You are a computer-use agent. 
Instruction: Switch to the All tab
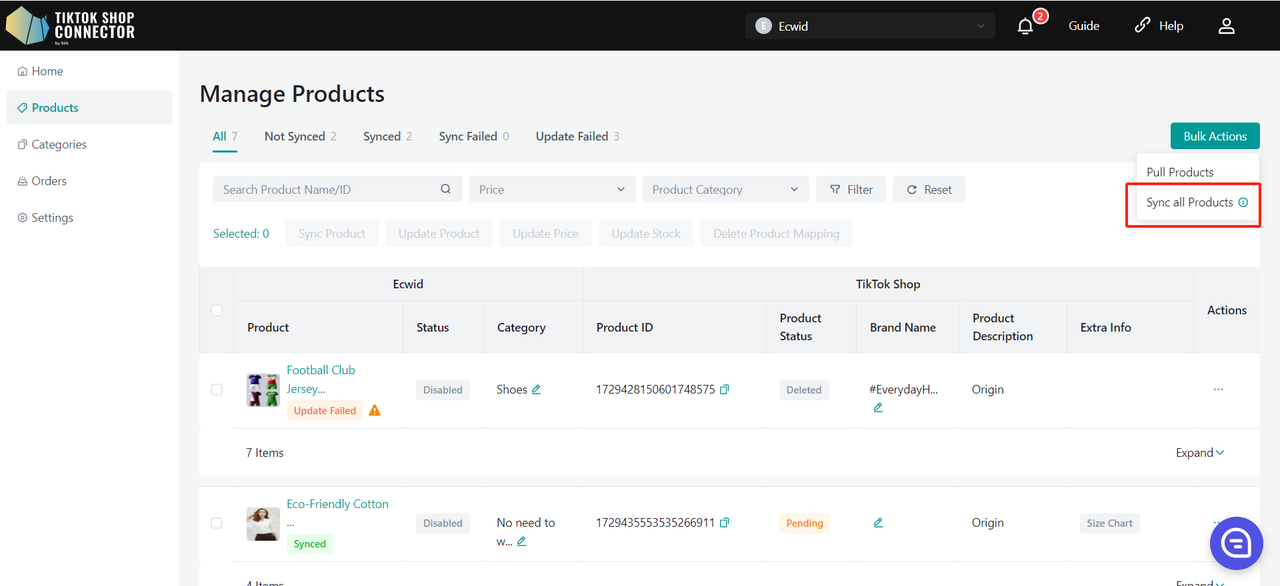point(225,136)
